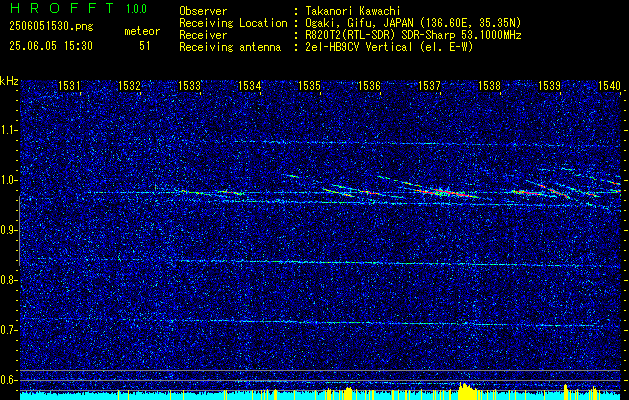Click the short red echo below the 1534 marker
The image size is (629, 400).
click(232, 193)
